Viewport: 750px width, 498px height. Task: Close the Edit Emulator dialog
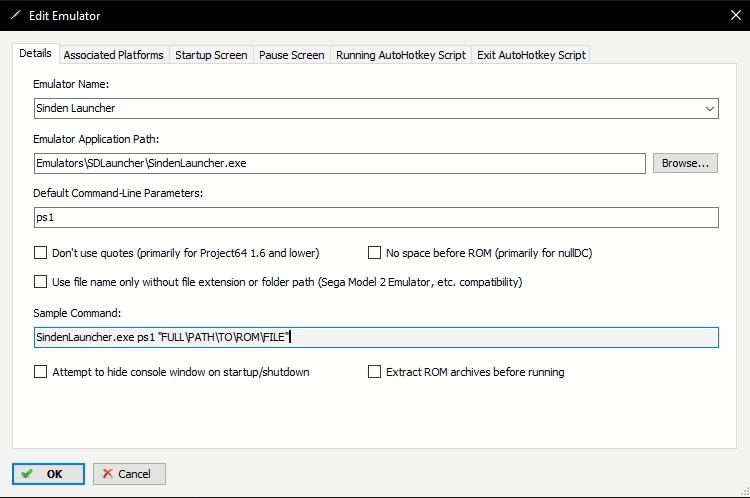731,16
